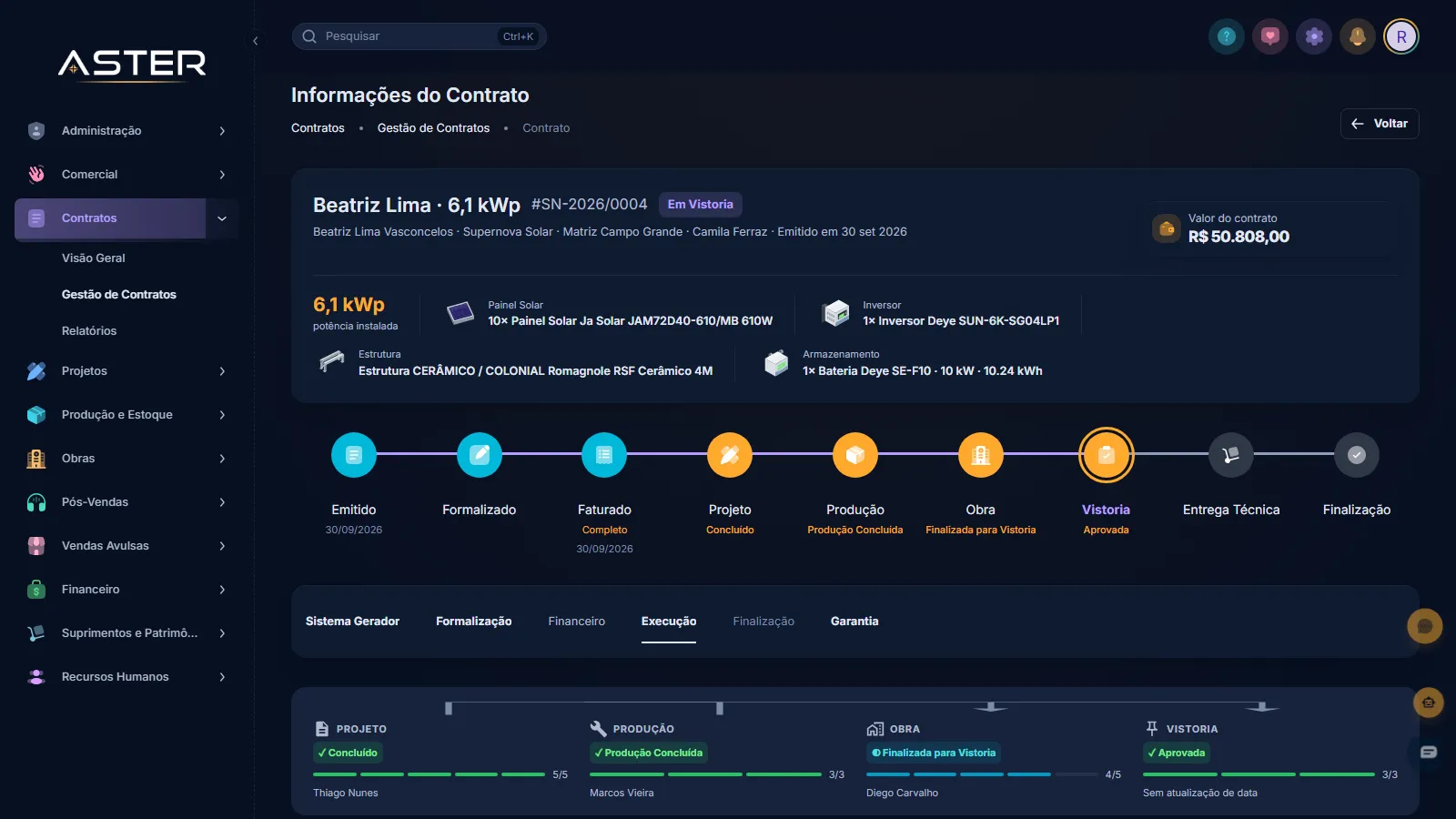
Task: Click the contract value wallet icon
Action: pos(1167,228)
